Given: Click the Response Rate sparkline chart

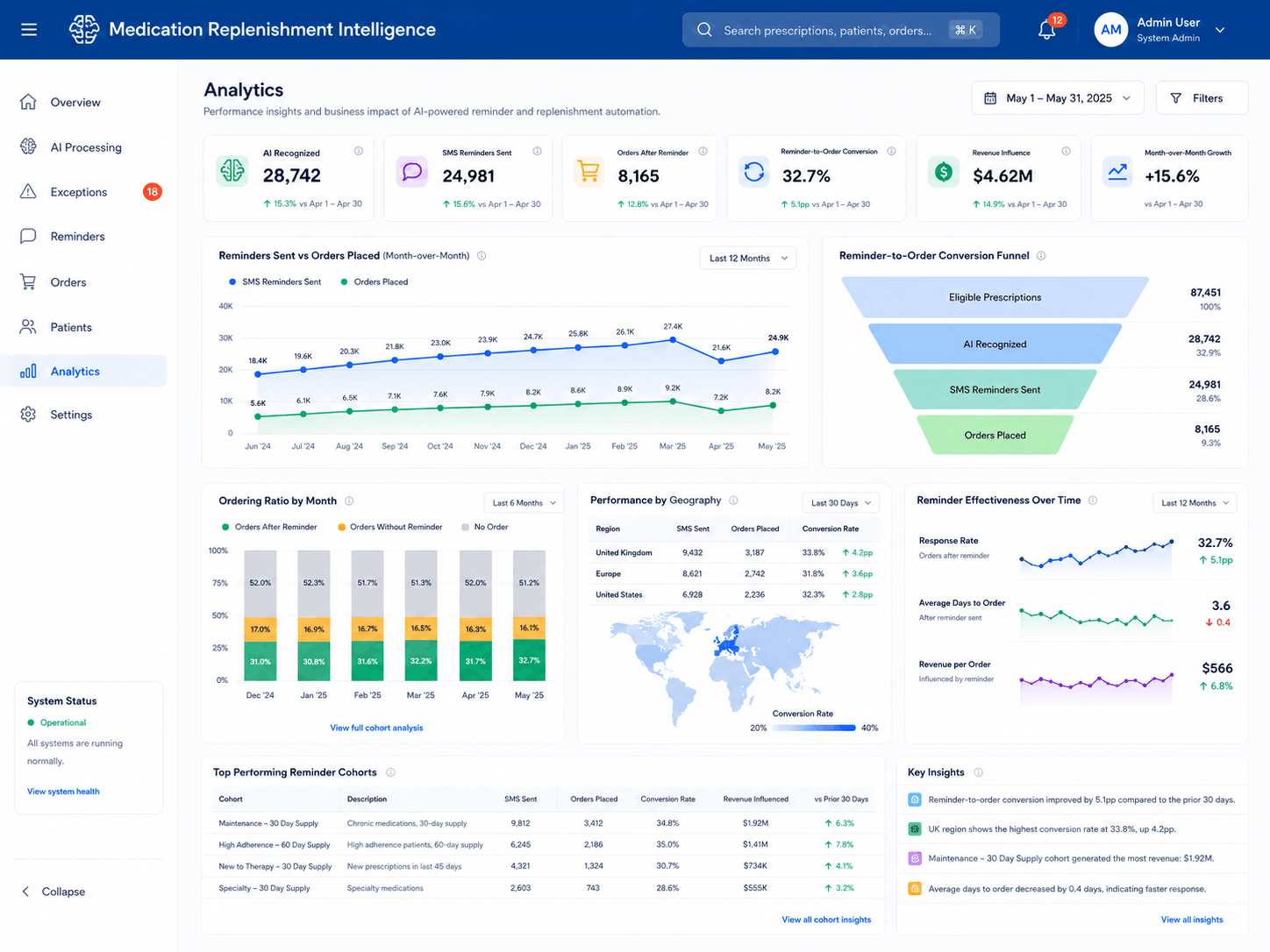Looking at the screenshot, I should [x=1096, y=556].
